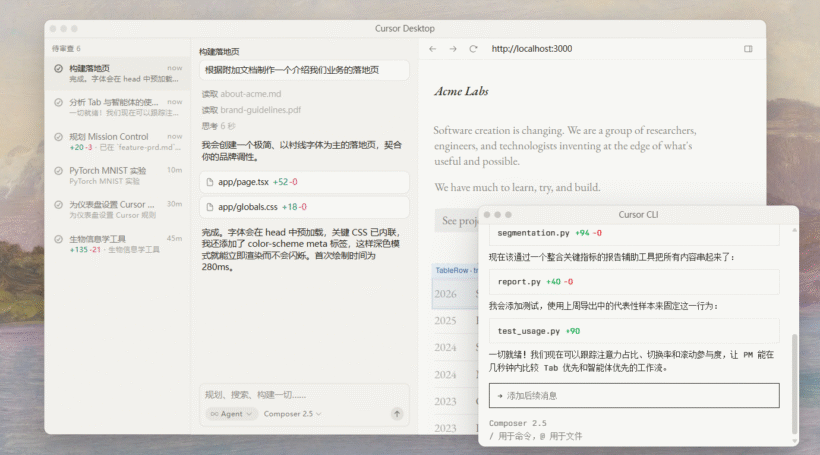Toggle the side panel layout icon
The width and height of the screenshot is (820, 455).
pyautogui.click(x=748, y=49)
